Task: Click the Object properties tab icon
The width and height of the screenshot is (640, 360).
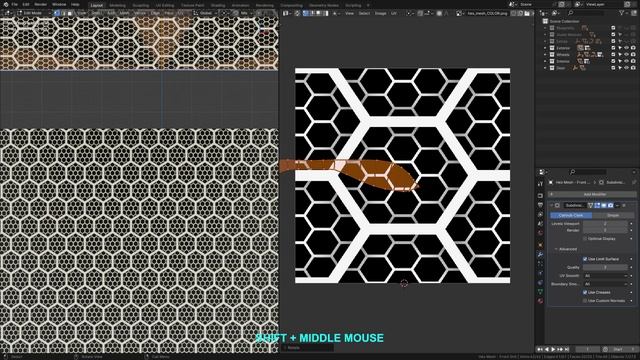Action: 540,245
